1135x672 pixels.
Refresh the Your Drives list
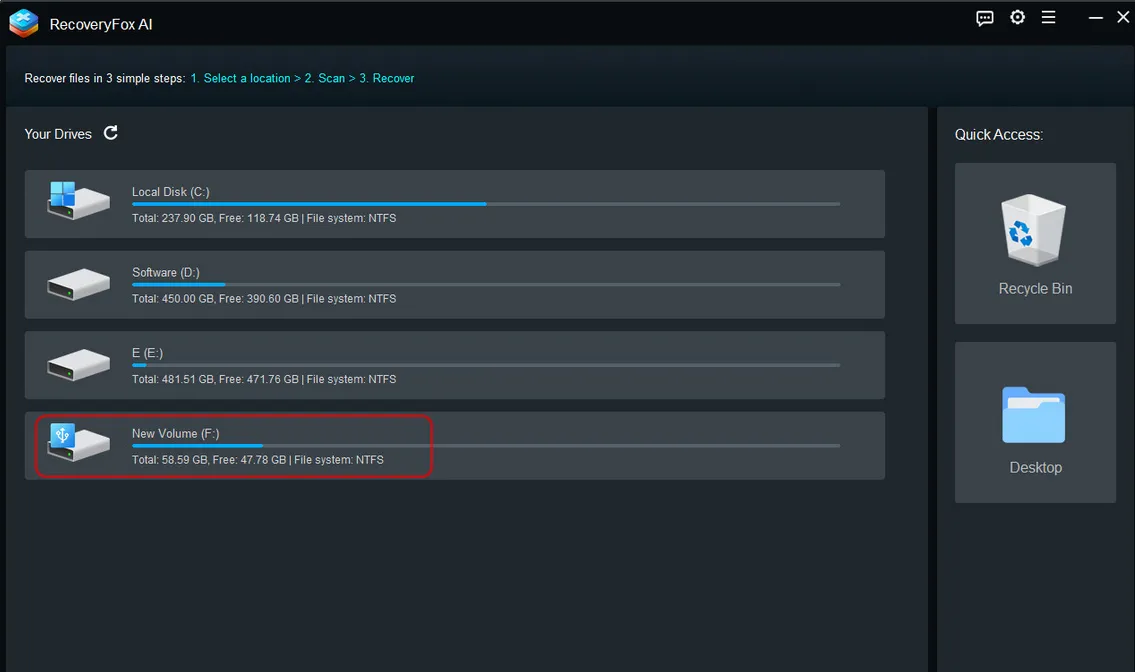click(111, 133)
